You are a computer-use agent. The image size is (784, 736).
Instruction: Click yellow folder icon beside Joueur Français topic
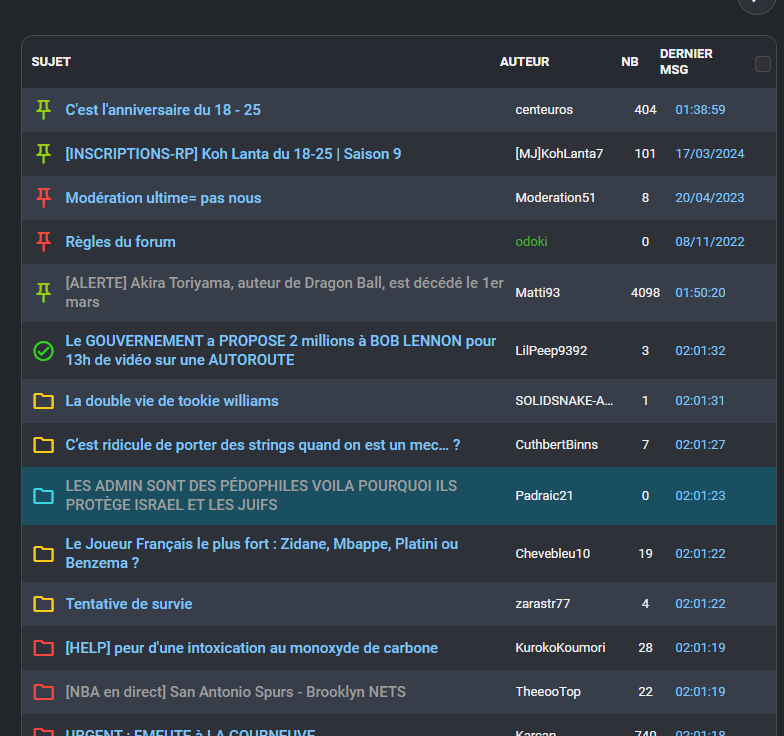[x=44, y=554]
